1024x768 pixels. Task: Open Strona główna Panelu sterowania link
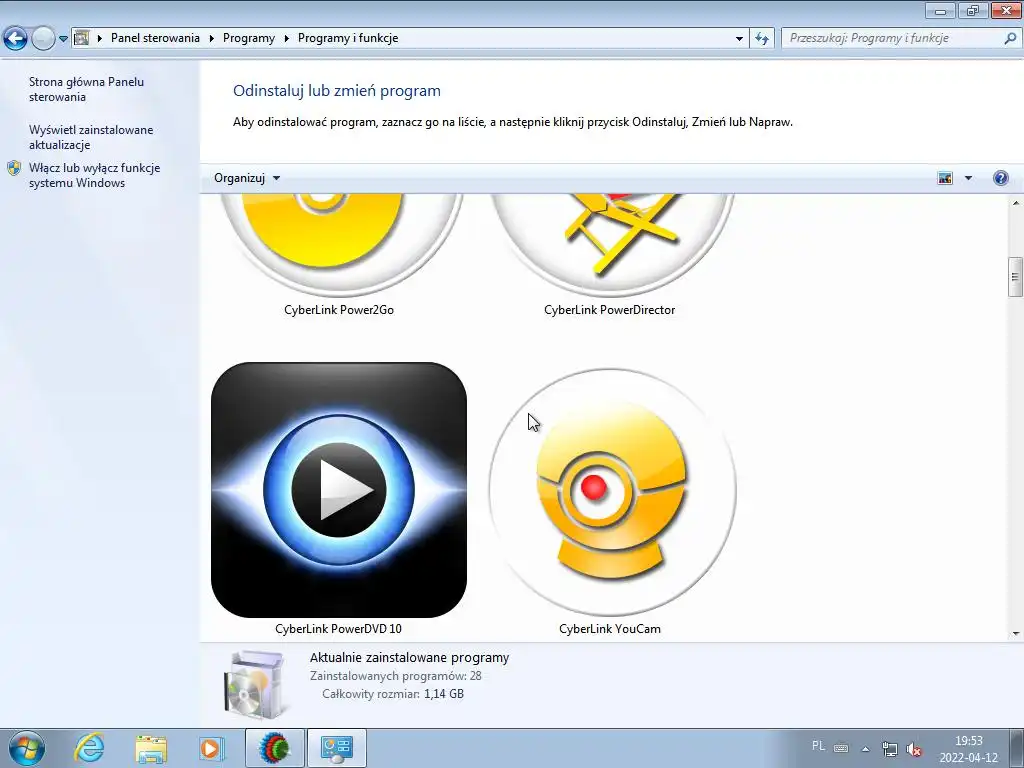pyautogui.click(x=86, y=89)
